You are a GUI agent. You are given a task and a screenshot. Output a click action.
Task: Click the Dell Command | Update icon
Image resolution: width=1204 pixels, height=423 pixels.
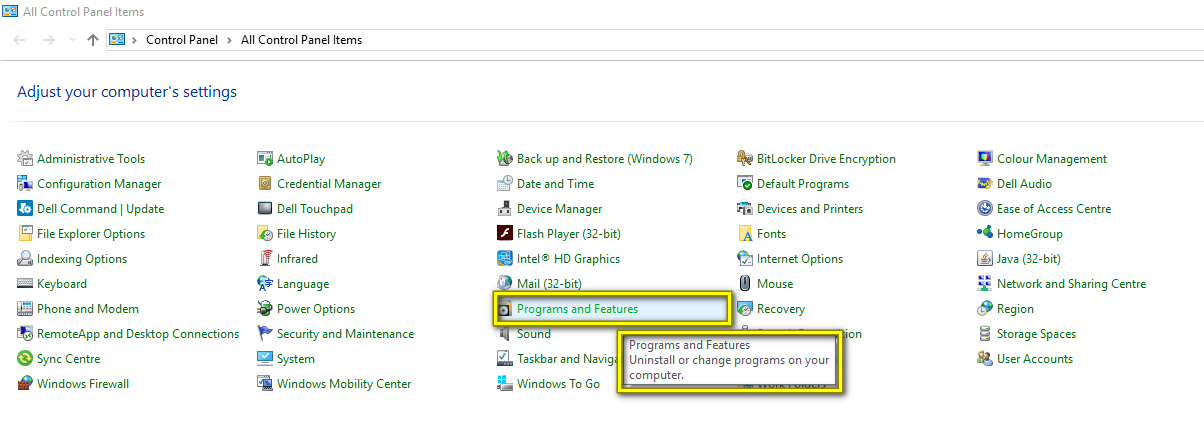pyautogui.click(x=25, y=208)
